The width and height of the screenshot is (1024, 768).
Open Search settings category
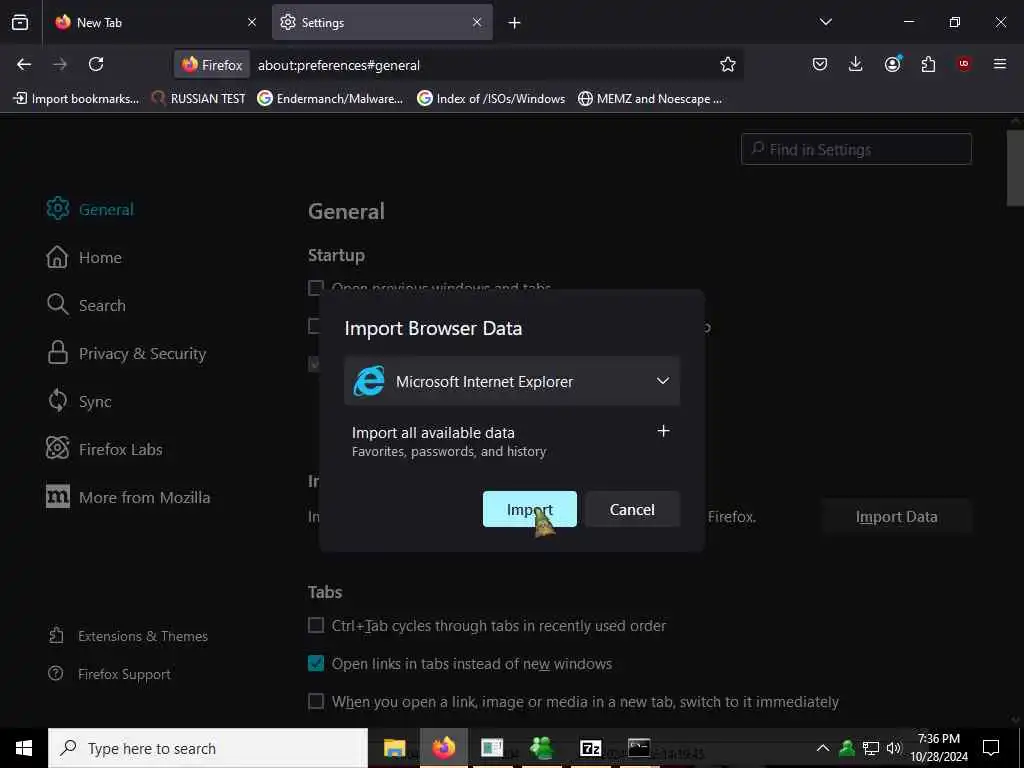(x=86, y=305)
